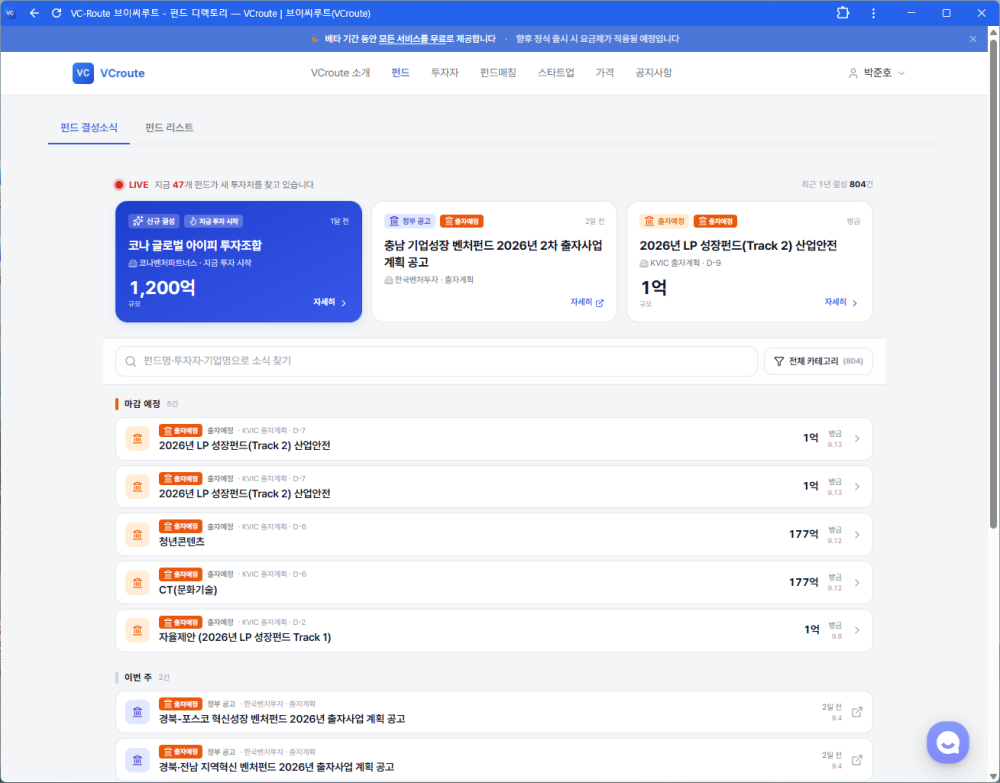This screenshot has height=783, width=1000.
Task: Click the purple icon of 경북·전남 row
Action: pyautogui.click(x=137, y=760)
